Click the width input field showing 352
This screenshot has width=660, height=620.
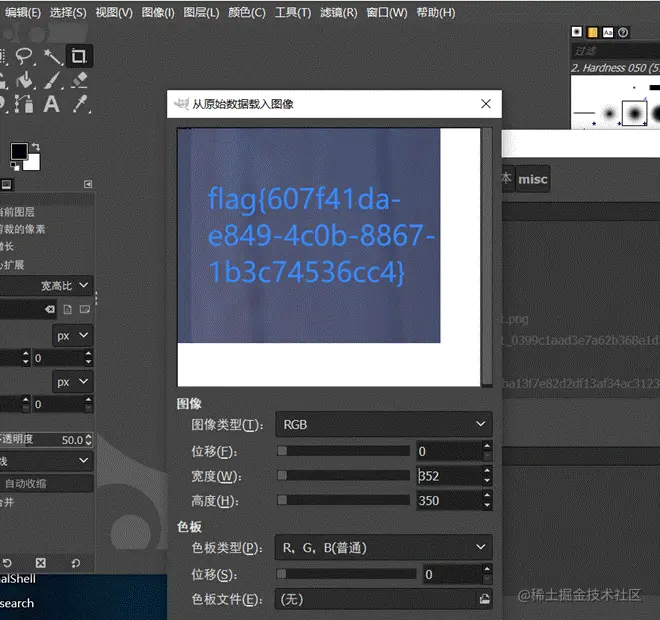coord(449,476)
